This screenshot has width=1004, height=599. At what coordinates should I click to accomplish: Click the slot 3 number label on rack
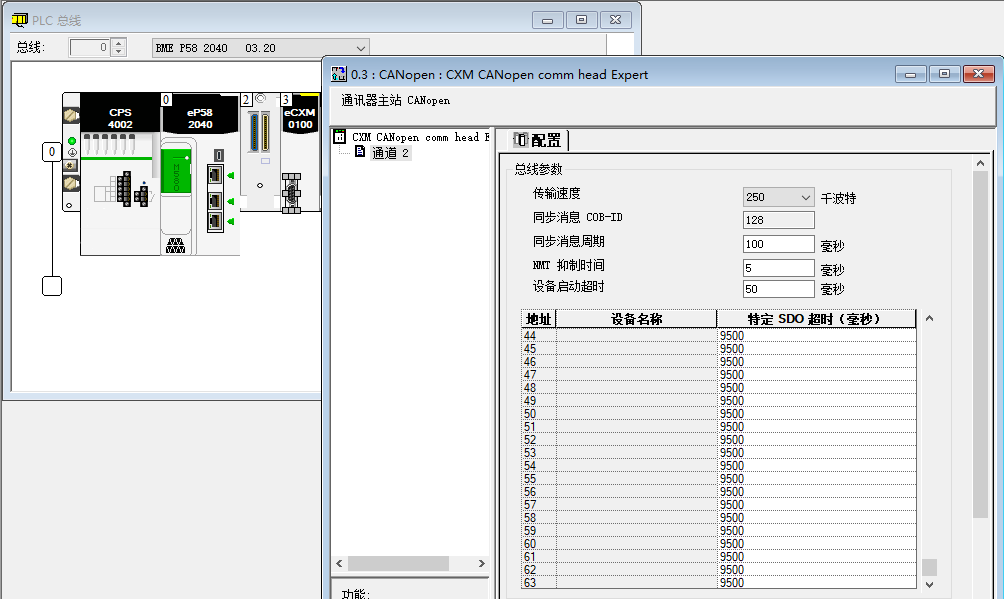tap(286, 99)
